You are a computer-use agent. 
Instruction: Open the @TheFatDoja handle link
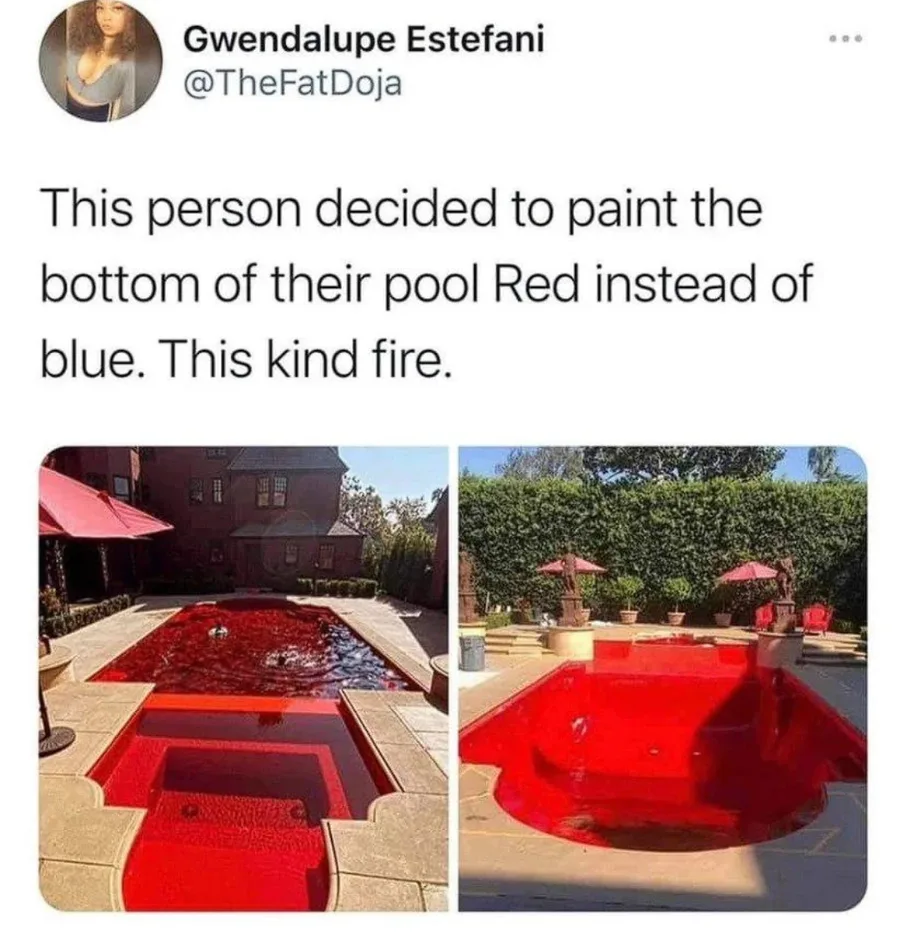point(293,83)
